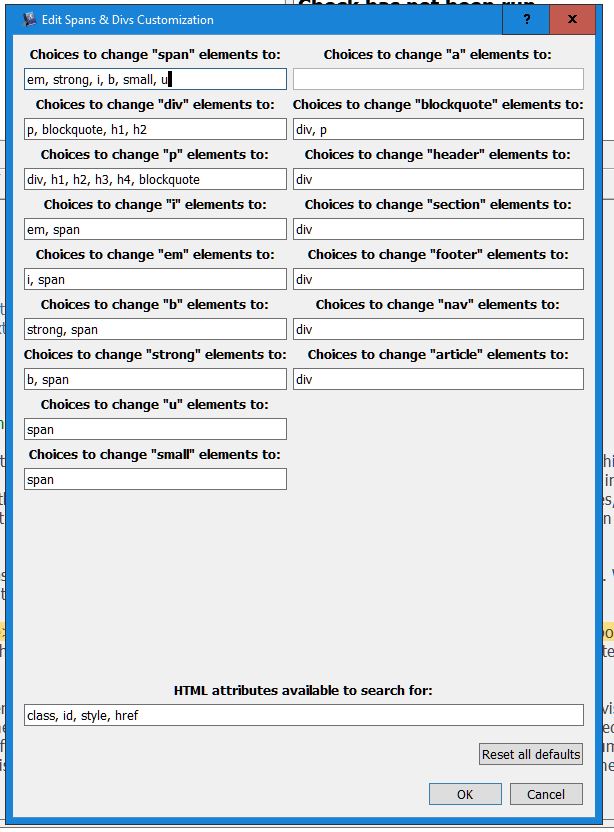614x832 pixels.
Task: Edit the "i" elements choices field
Action: click(155, 229)
